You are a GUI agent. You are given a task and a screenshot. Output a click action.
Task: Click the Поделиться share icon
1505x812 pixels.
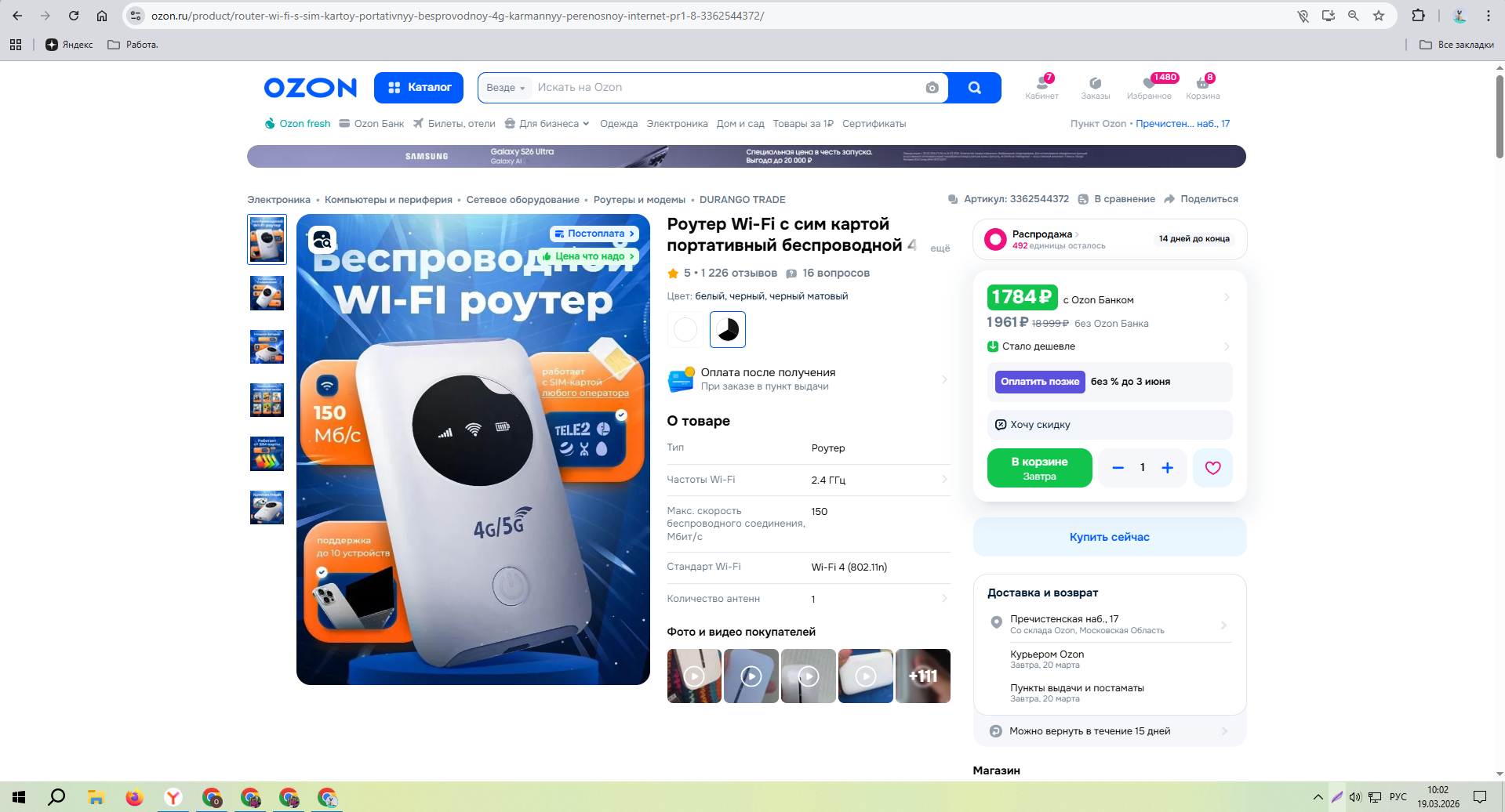1169,199
